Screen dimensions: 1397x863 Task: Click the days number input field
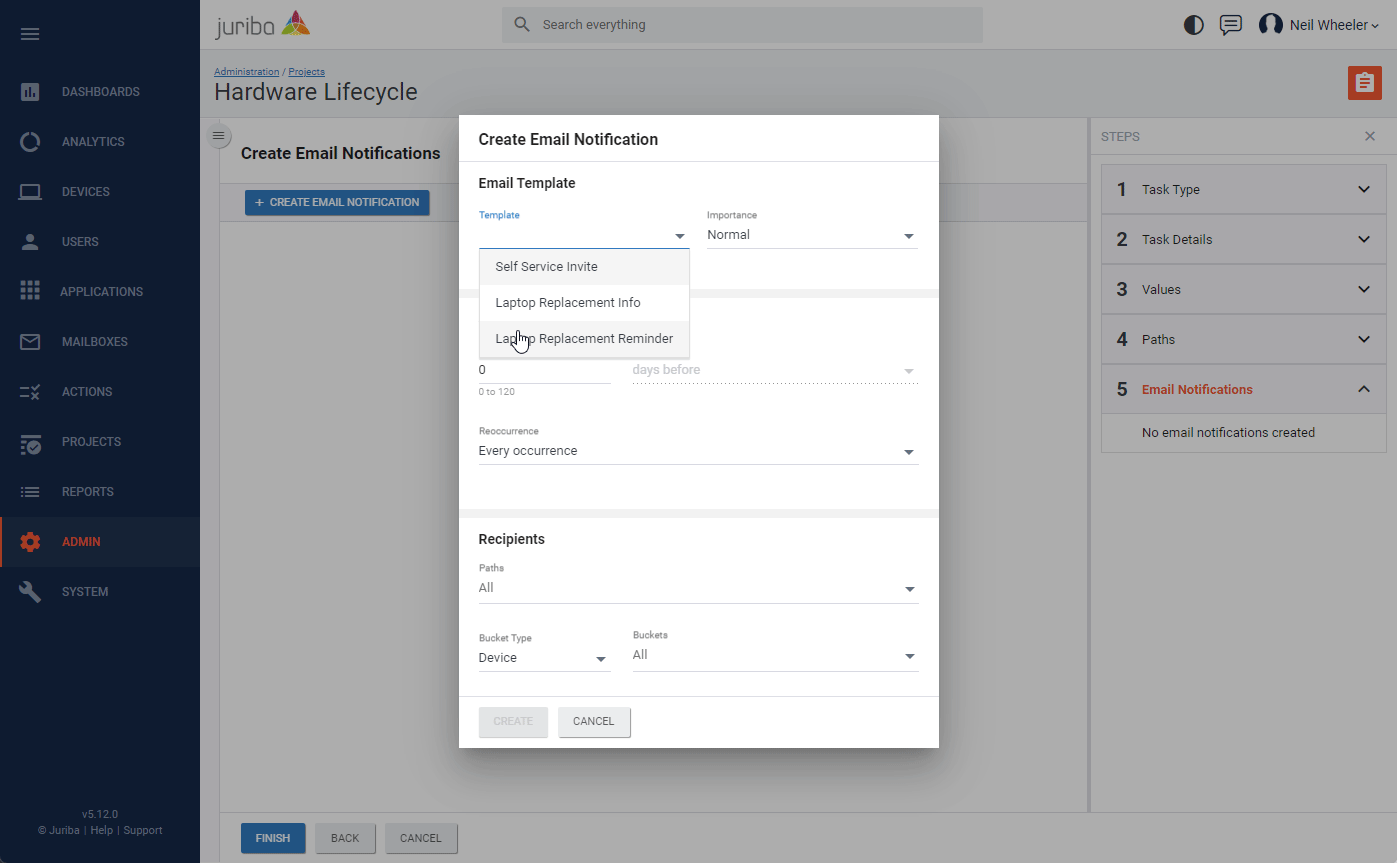click(544, 370)
